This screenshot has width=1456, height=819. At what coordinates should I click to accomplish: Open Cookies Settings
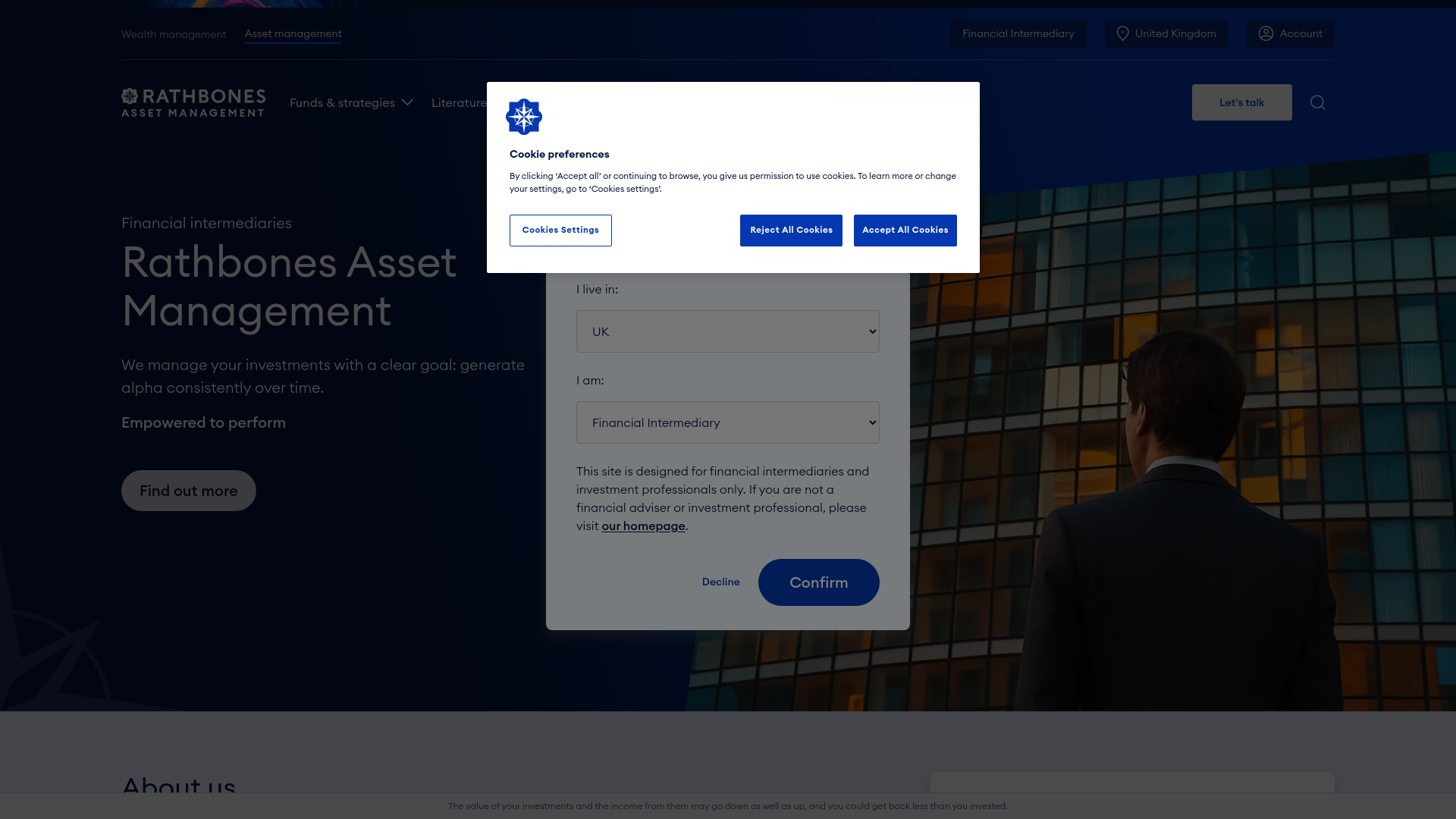coord(560,231)
